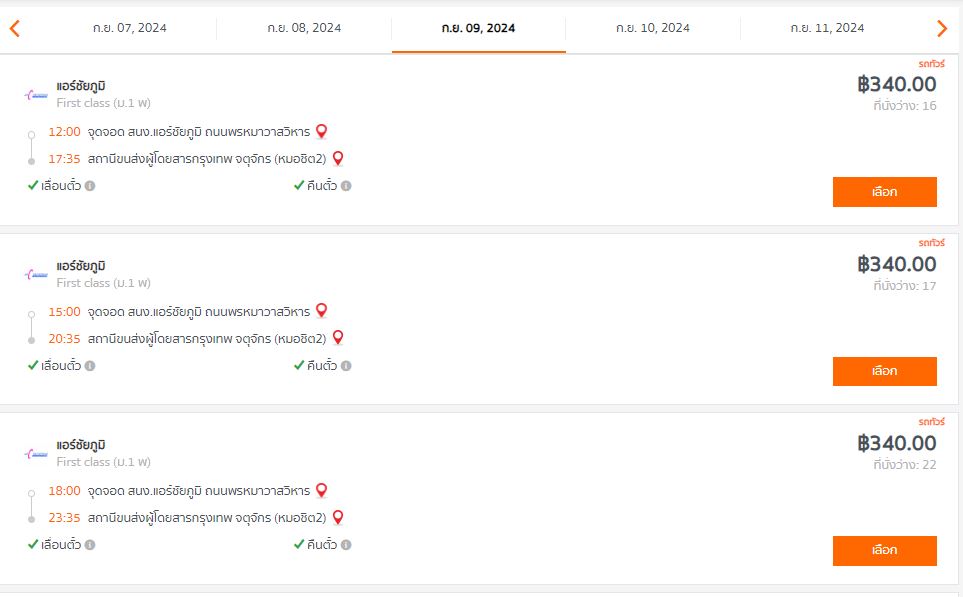The width and height of the screenshot is (963, 597).
Task: Show info icon beside คืนตั๋ว on 15:00 trip
Action: click(x=346, y=365)
